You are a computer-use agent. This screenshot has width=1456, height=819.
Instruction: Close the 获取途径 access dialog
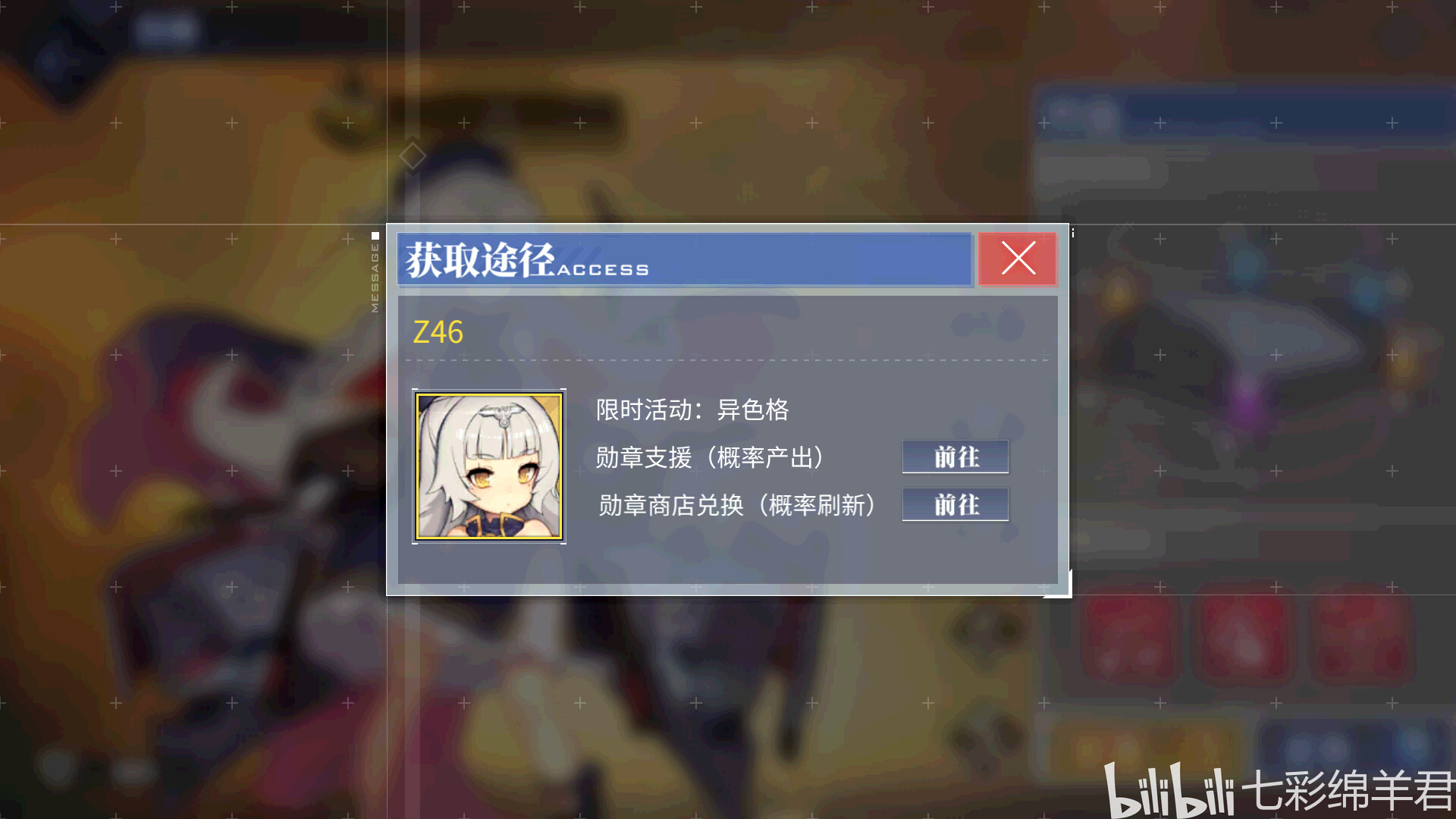point(1017,259)
